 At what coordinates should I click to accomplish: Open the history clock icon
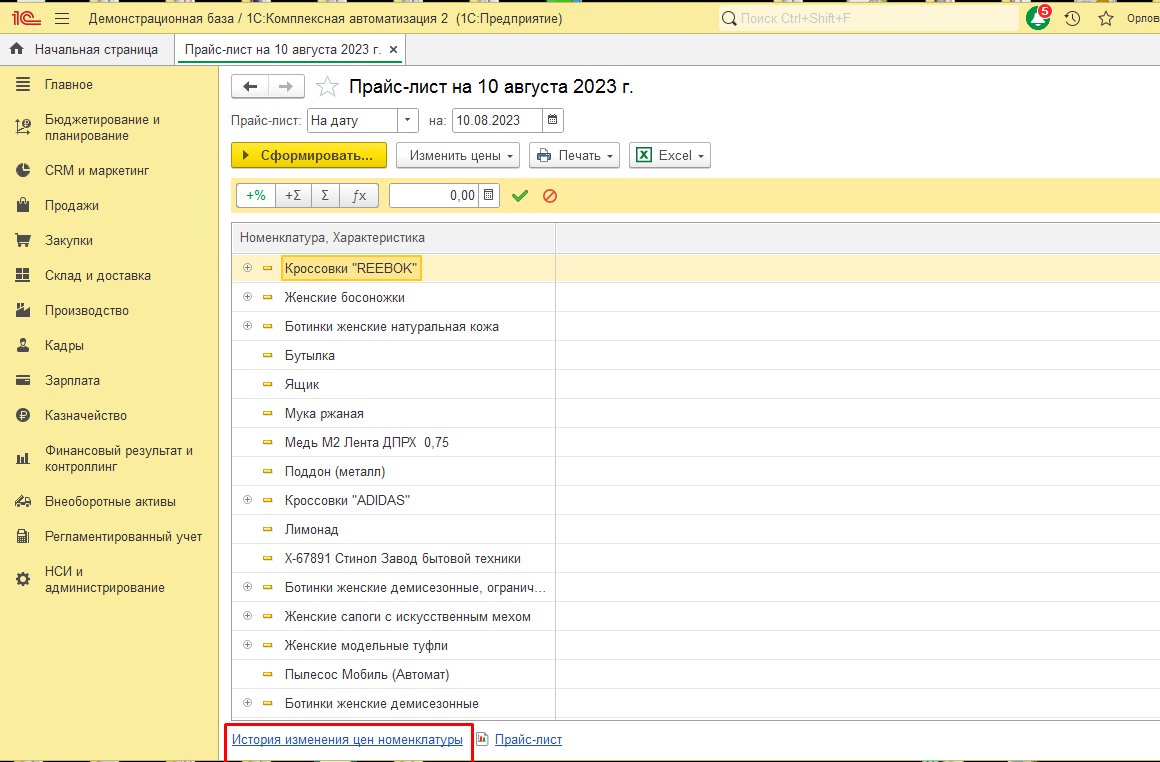(1072, 18)
